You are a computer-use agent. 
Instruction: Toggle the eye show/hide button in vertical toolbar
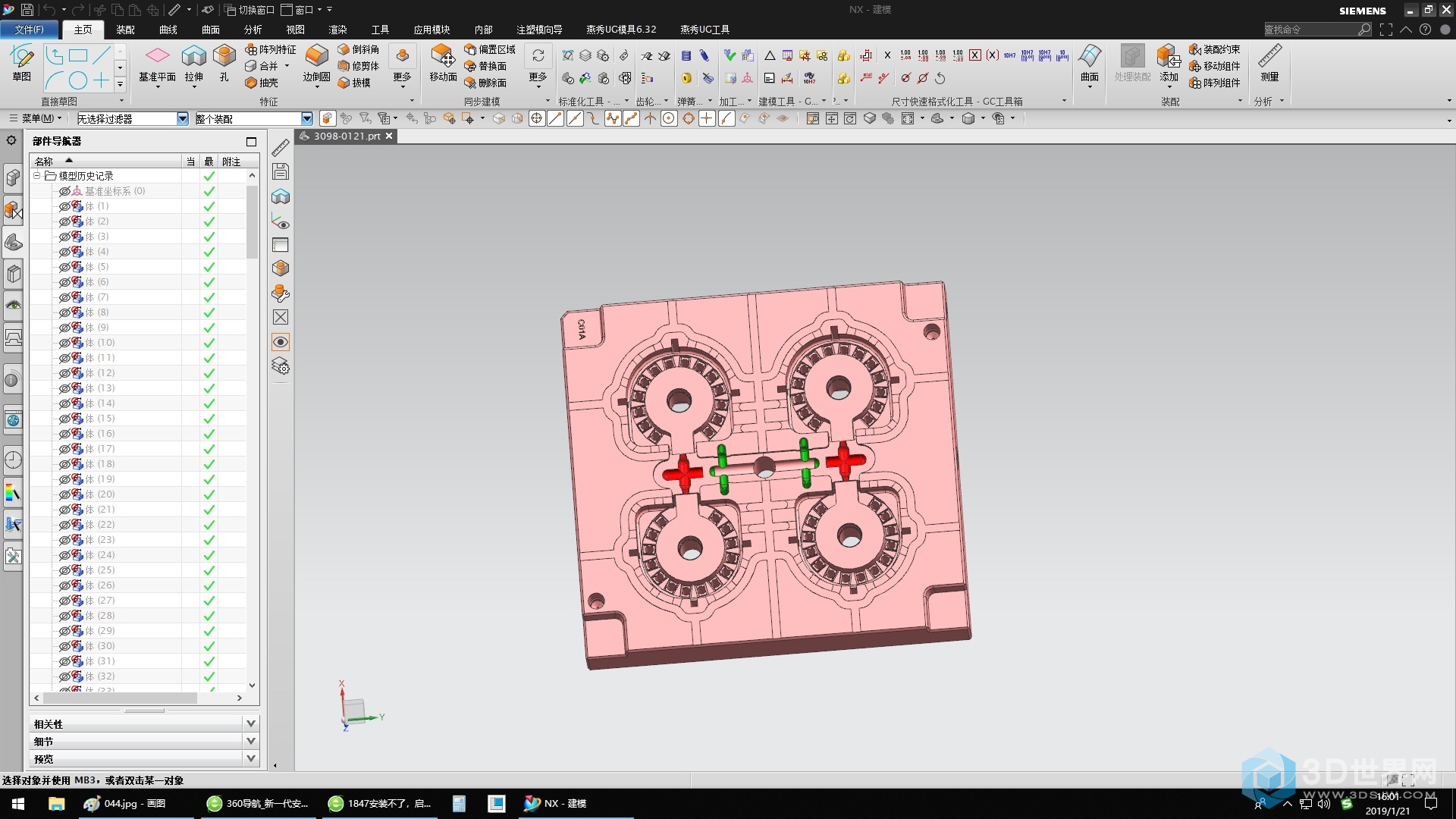click(281, 342)
